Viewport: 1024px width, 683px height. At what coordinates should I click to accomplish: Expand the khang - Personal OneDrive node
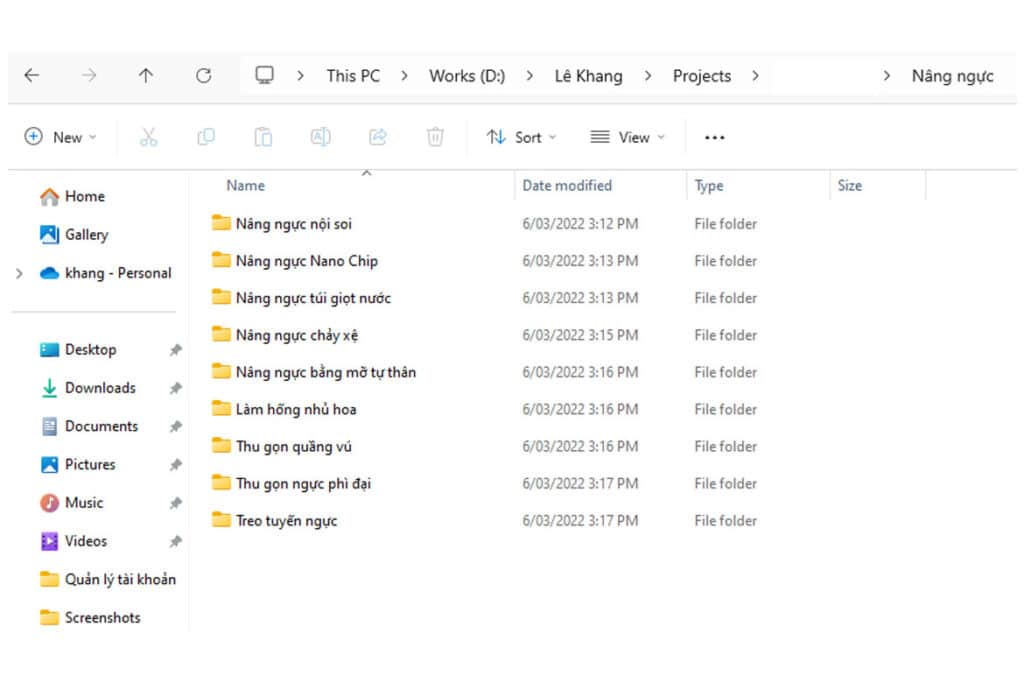[20, 274]
